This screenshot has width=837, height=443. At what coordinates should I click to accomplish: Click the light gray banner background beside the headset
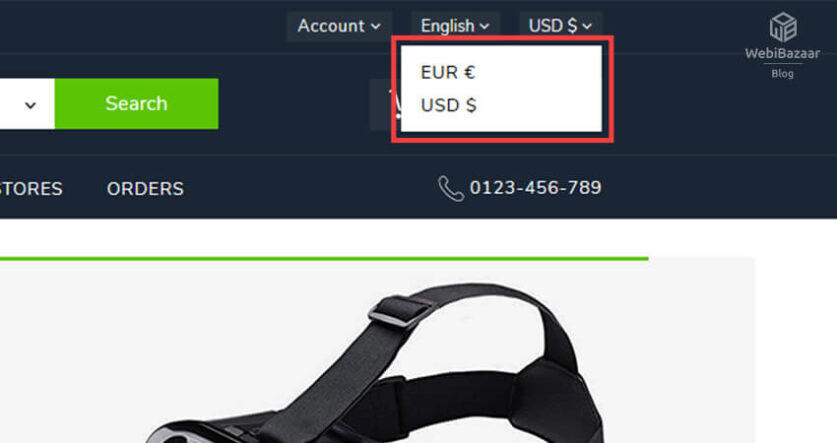[683, 347]
